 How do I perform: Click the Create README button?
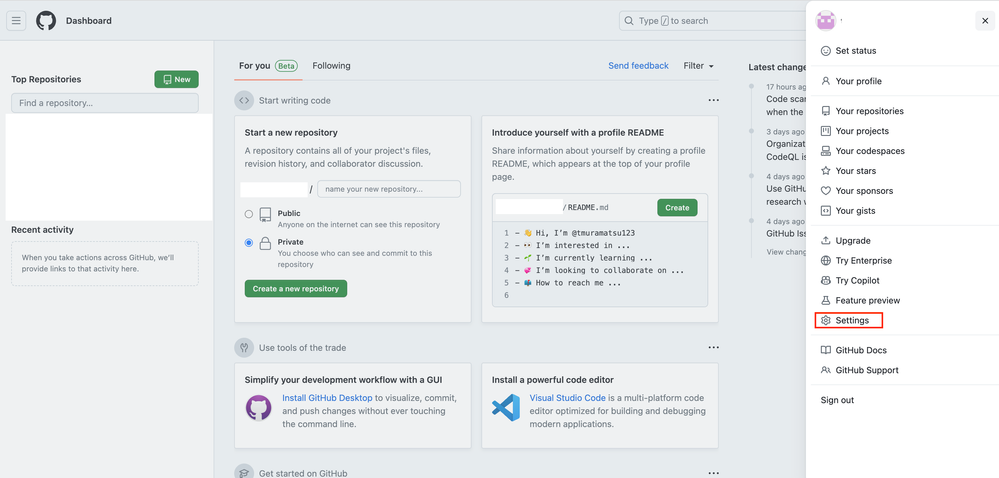(677, 208)
